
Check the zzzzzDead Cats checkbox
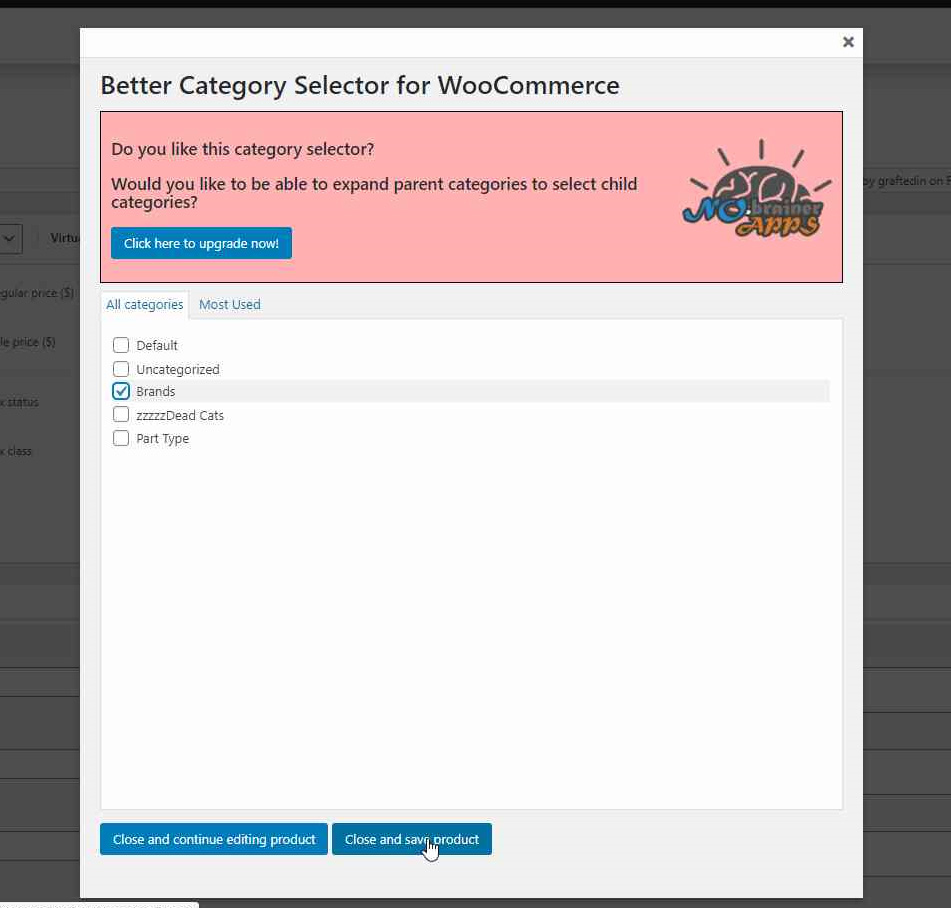[121, 415]
